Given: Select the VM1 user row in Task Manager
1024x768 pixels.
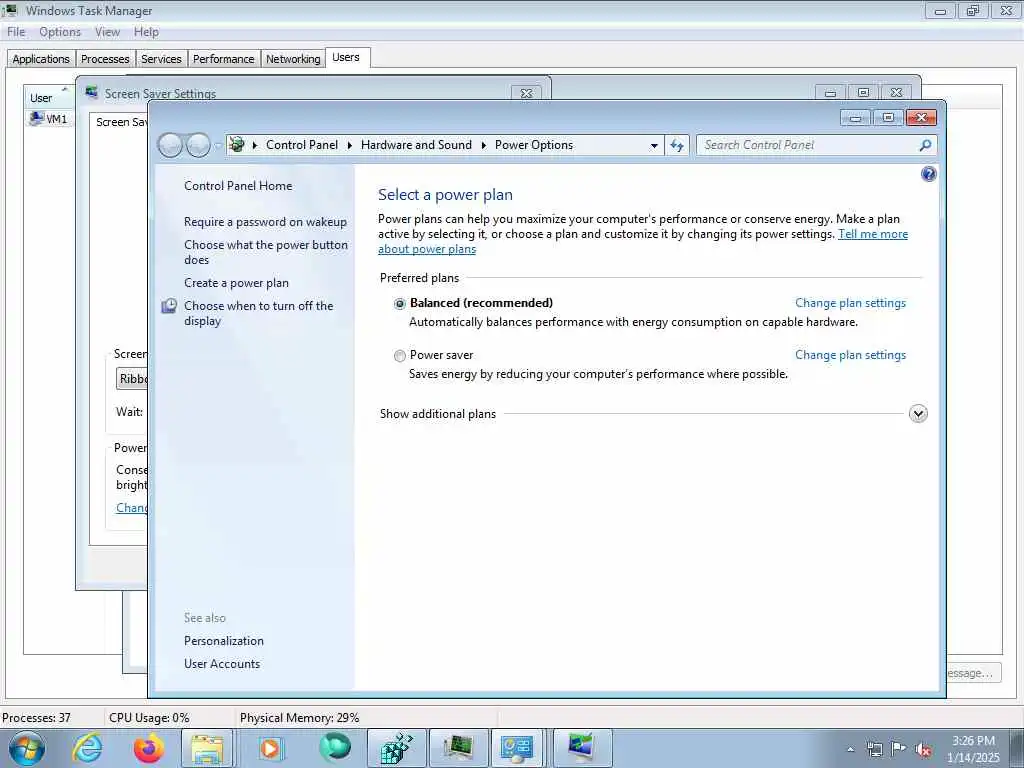Looking at the screenshot, I should pos(49,119).
